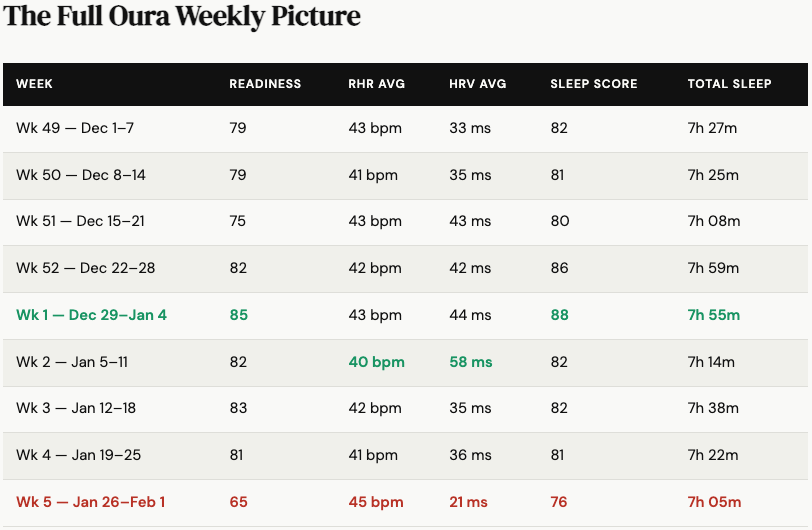Click the green 40 bpm value

coord(376,362)
